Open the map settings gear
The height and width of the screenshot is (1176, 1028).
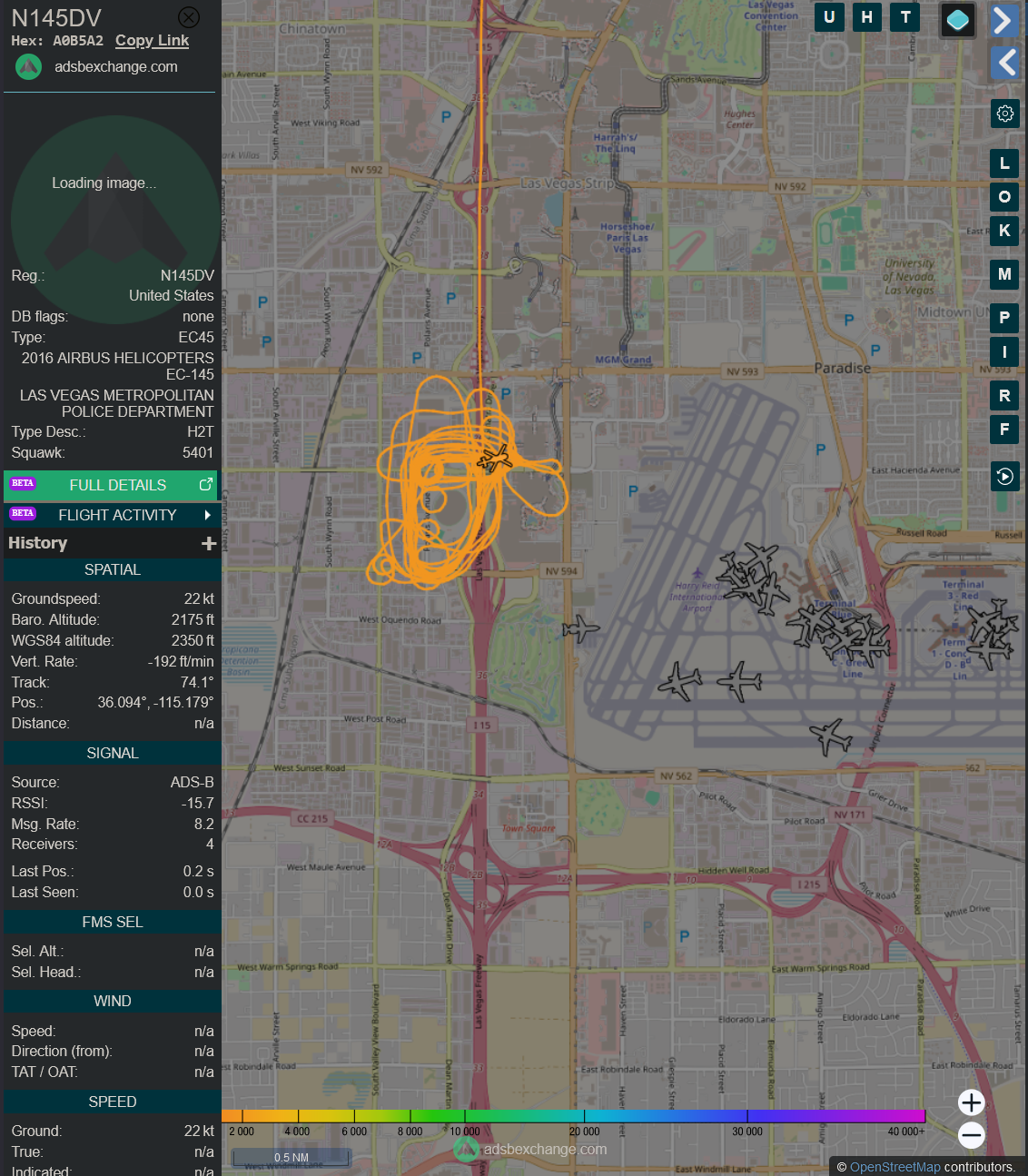click(x=1004, y=114)
